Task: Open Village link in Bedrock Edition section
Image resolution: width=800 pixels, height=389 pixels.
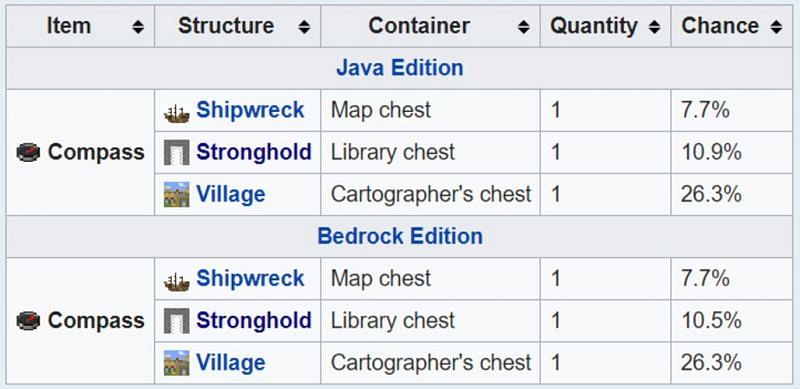Action: [x=231, y=363]
